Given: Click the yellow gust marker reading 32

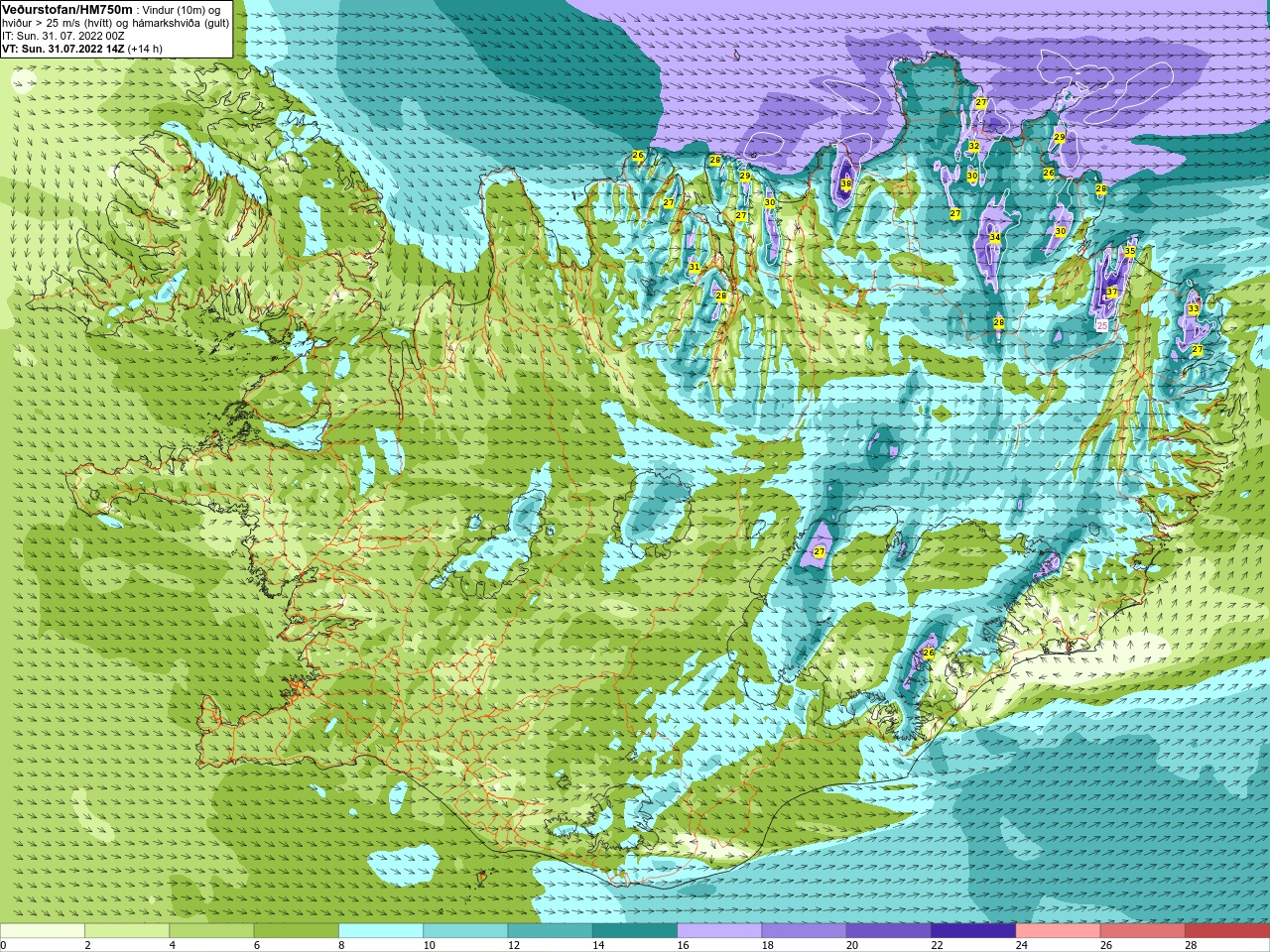Looking at the screenshot, I should 973,146.
